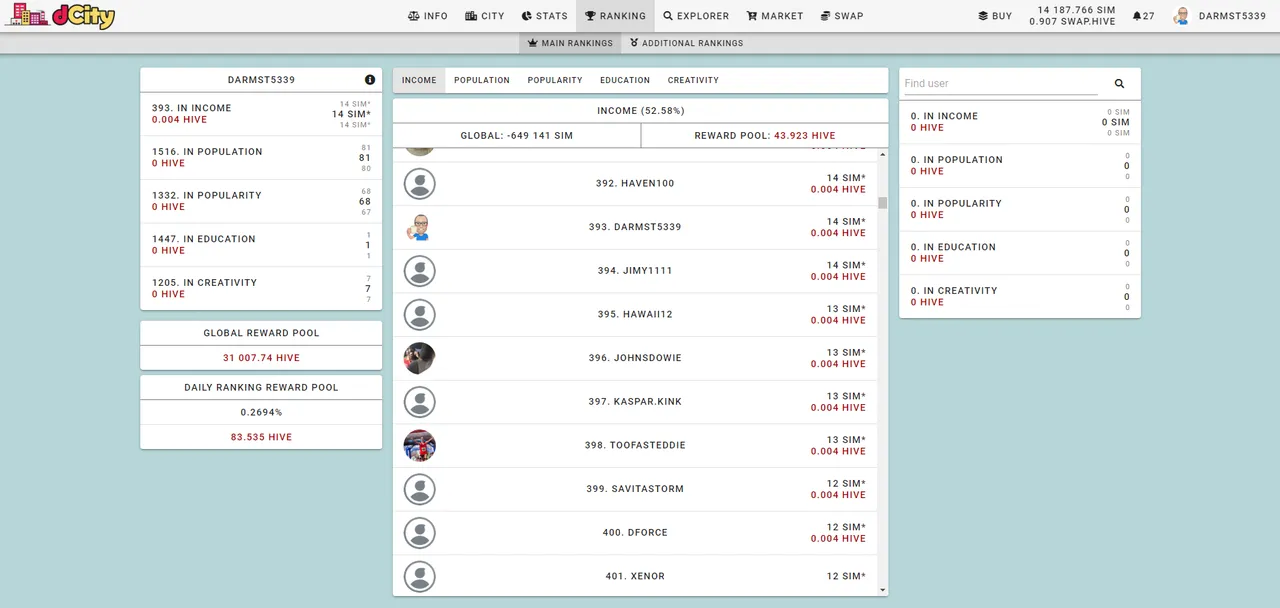The height and width of the screenshot is (608, 1280).
Task: Click avatar of 397. KASPAR.KINK
Action: click(420, 402)
